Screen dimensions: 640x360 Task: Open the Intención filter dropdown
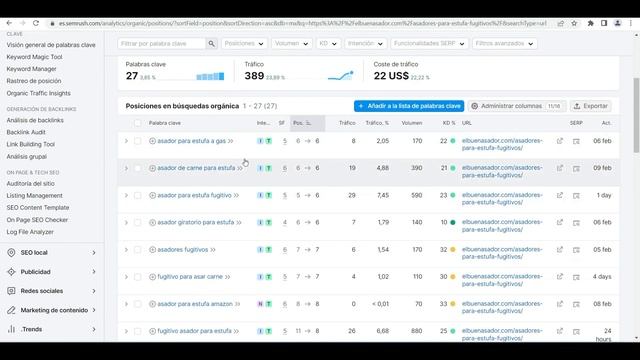pos(365,44)
